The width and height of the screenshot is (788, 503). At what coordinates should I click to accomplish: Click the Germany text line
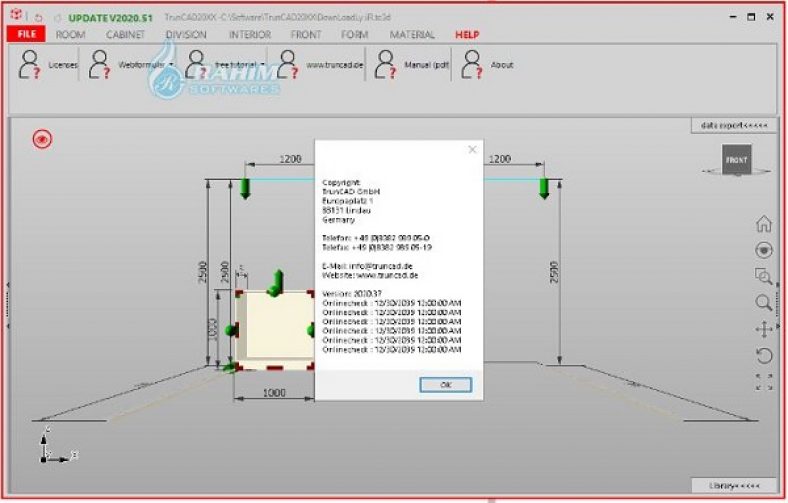(338, 220)
